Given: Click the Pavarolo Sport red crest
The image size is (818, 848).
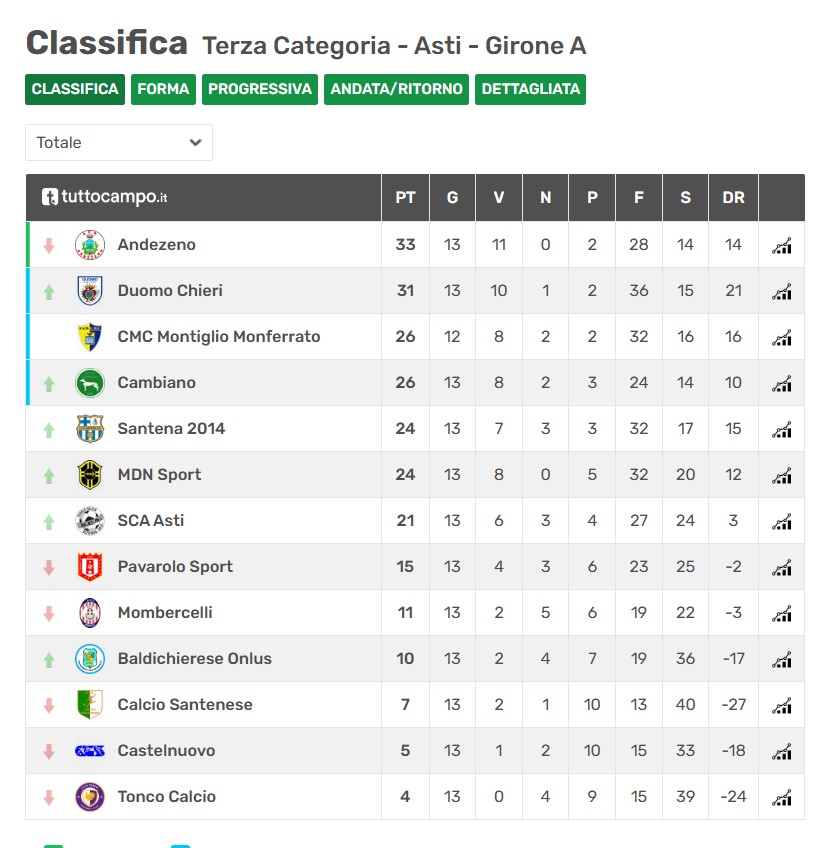Looking at the screenshot, I should click(90, 567).
